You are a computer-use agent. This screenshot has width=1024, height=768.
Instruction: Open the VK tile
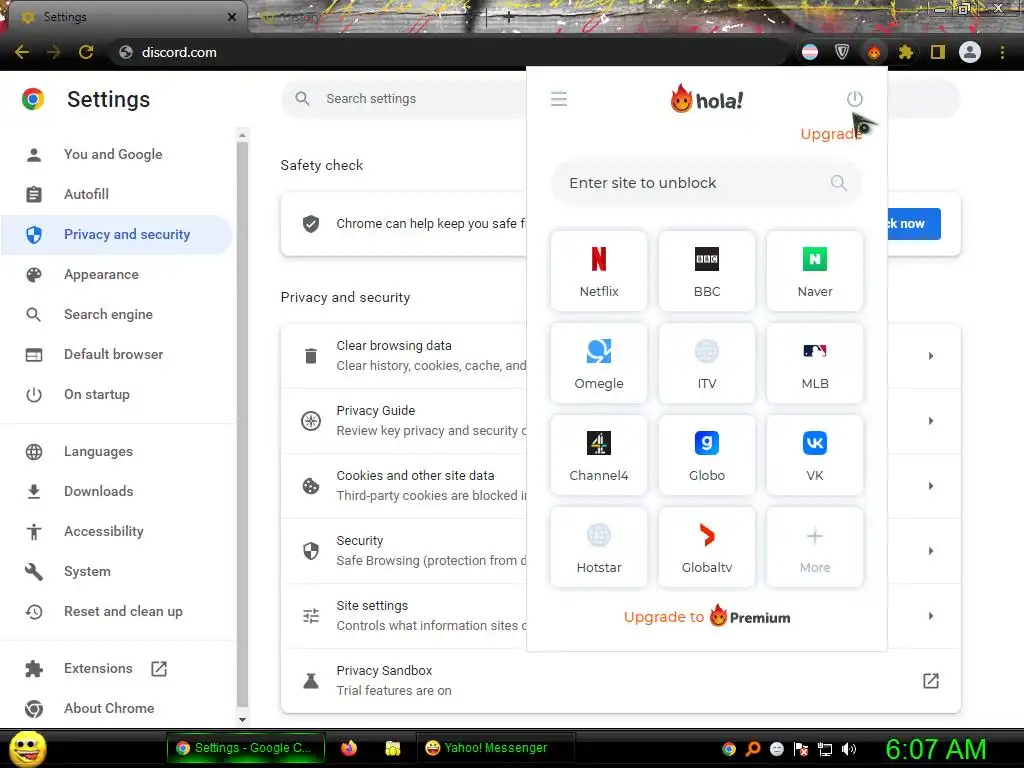(814, 455)
